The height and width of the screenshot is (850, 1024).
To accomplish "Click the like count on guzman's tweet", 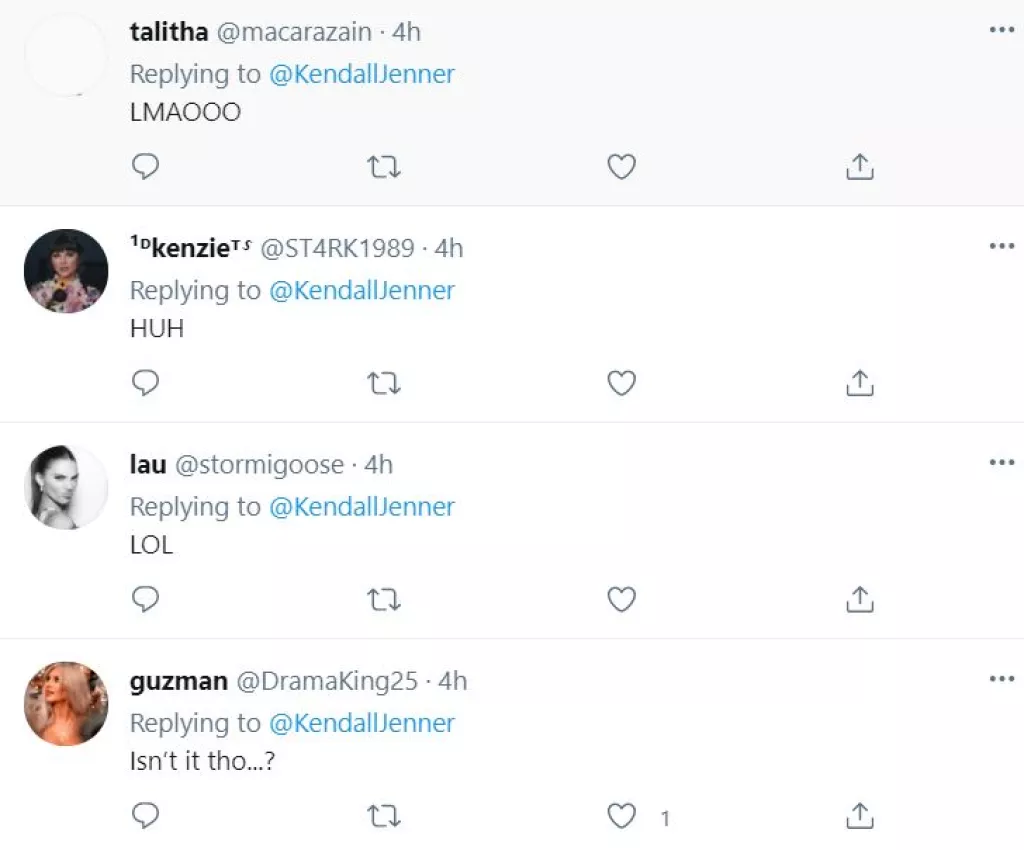I will pos(664,818).
